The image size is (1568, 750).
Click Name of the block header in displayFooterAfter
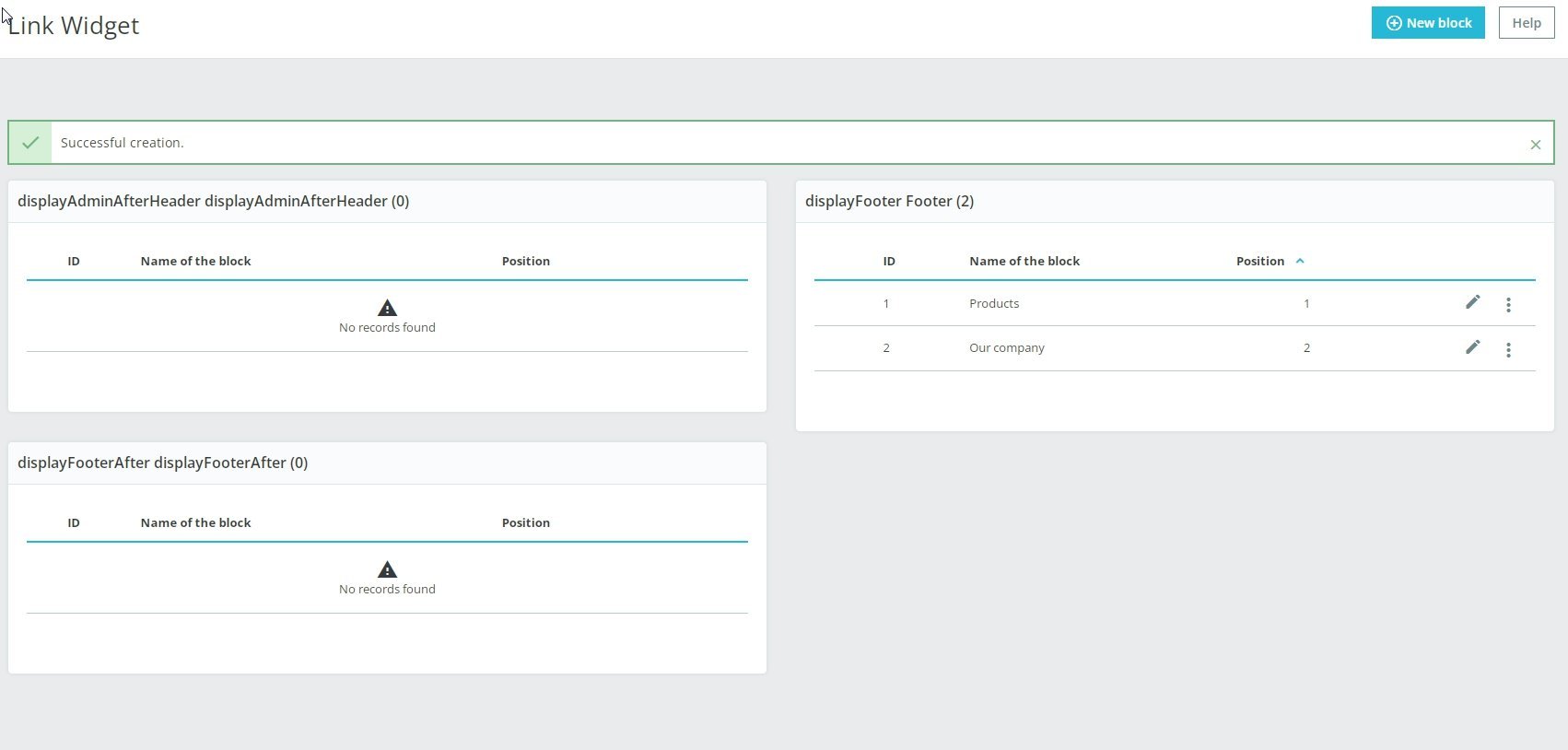(195, 522)
